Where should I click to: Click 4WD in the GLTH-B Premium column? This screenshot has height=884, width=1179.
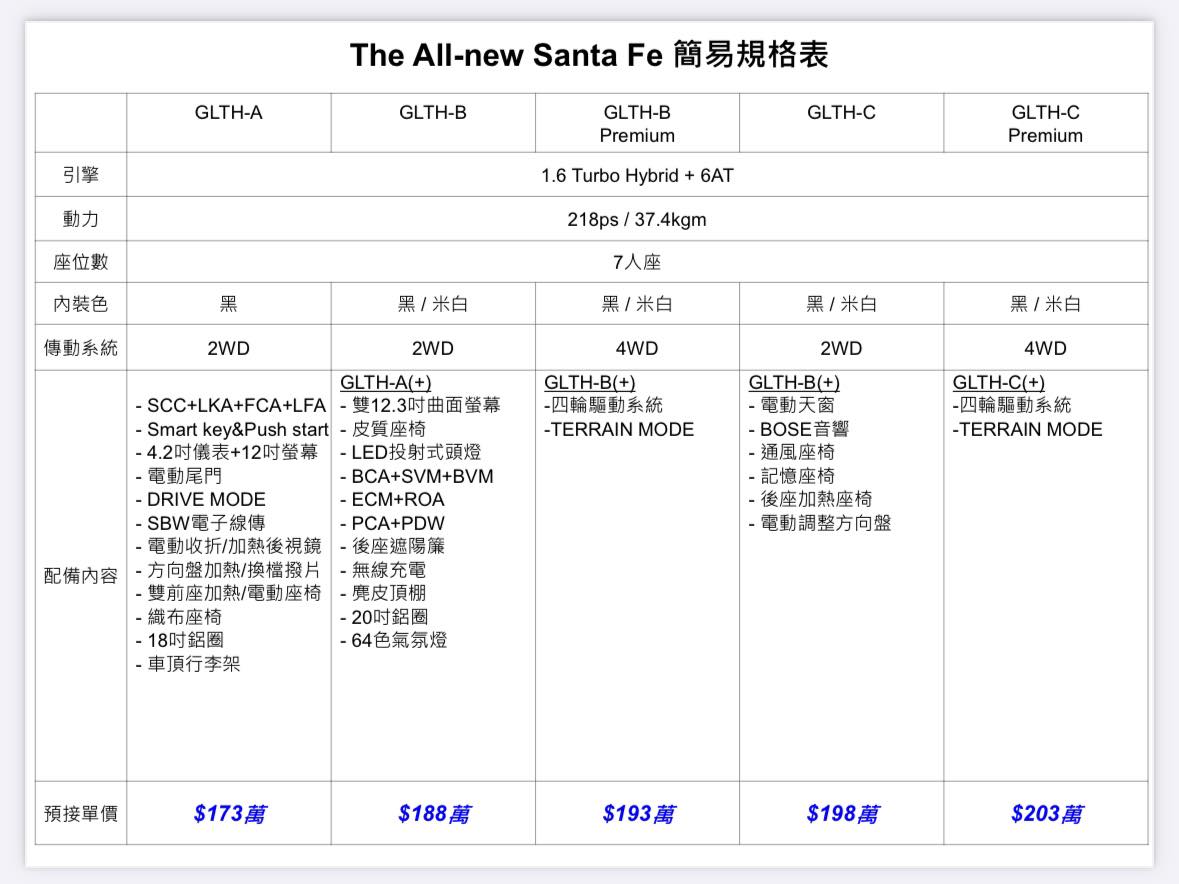click(x=637, y=349)
